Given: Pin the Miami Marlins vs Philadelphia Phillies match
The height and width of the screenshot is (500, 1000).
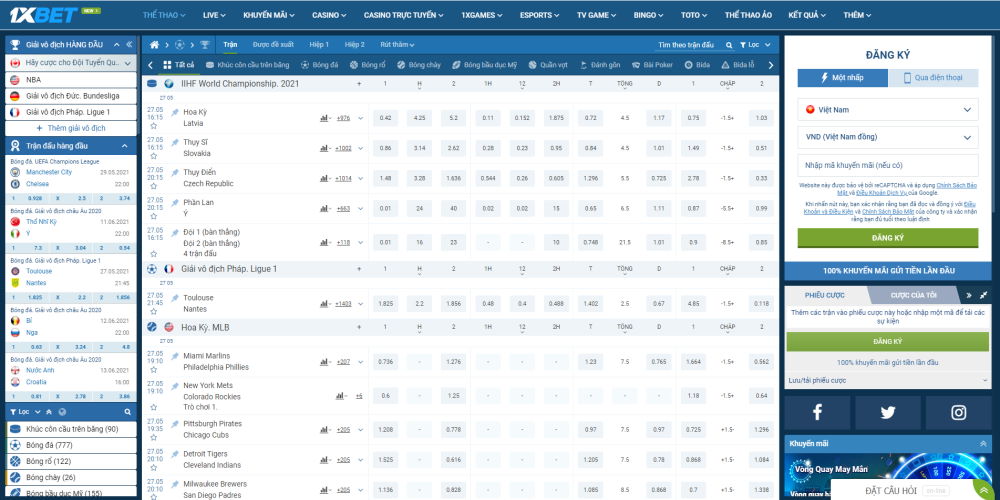Looking at the screenshot, I should pos(175,356).
